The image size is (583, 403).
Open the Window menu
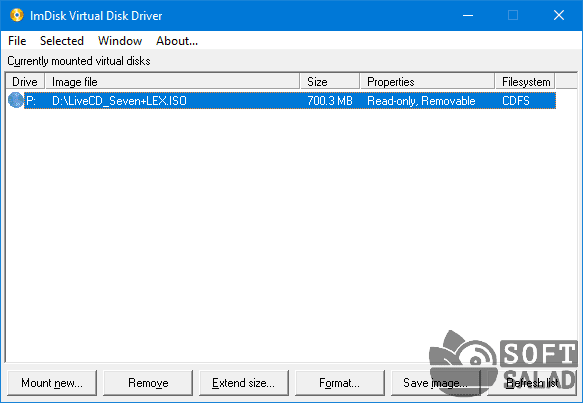(120, 41)
